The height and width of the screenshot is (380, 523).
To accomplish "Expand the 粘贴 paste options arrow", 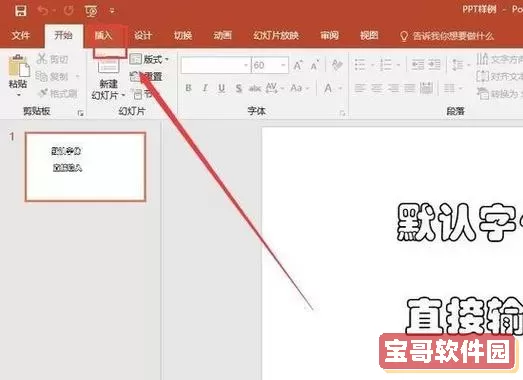I will click(x=19, y=95).
